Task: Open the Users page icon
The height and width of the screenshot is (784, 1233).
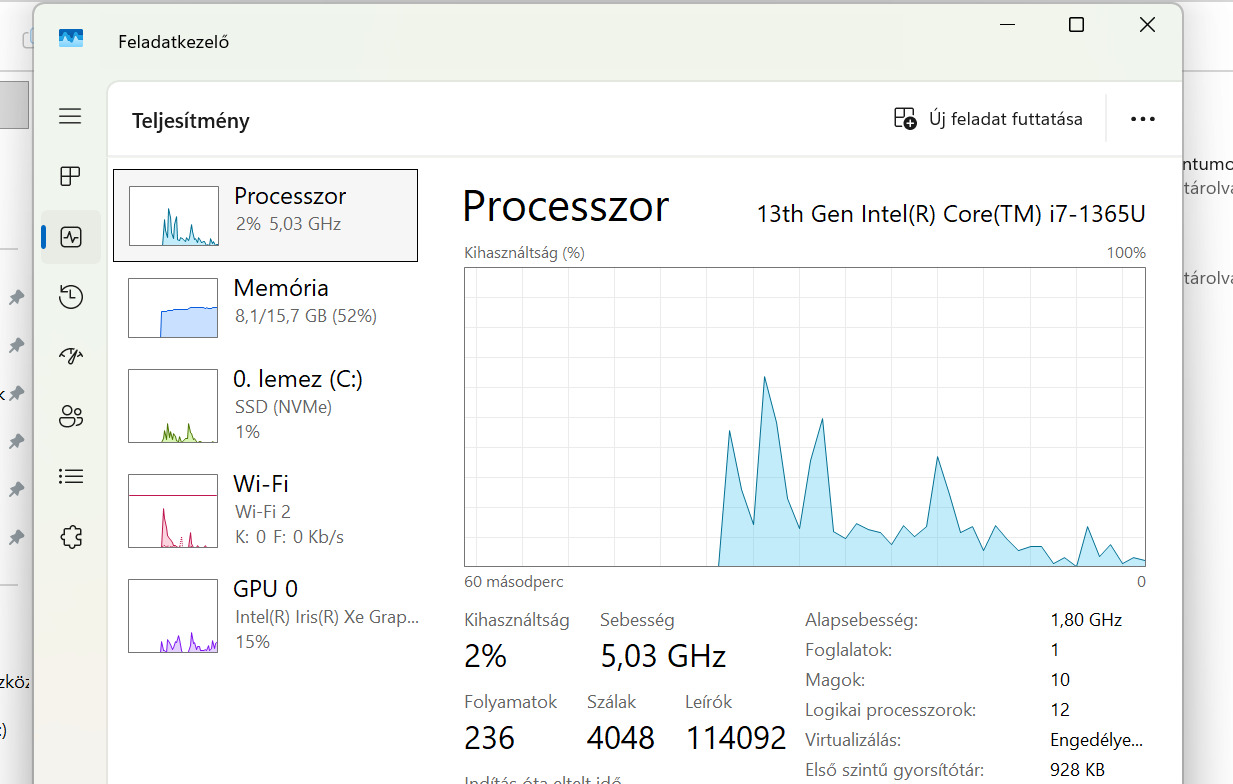Action: [70, 417]
